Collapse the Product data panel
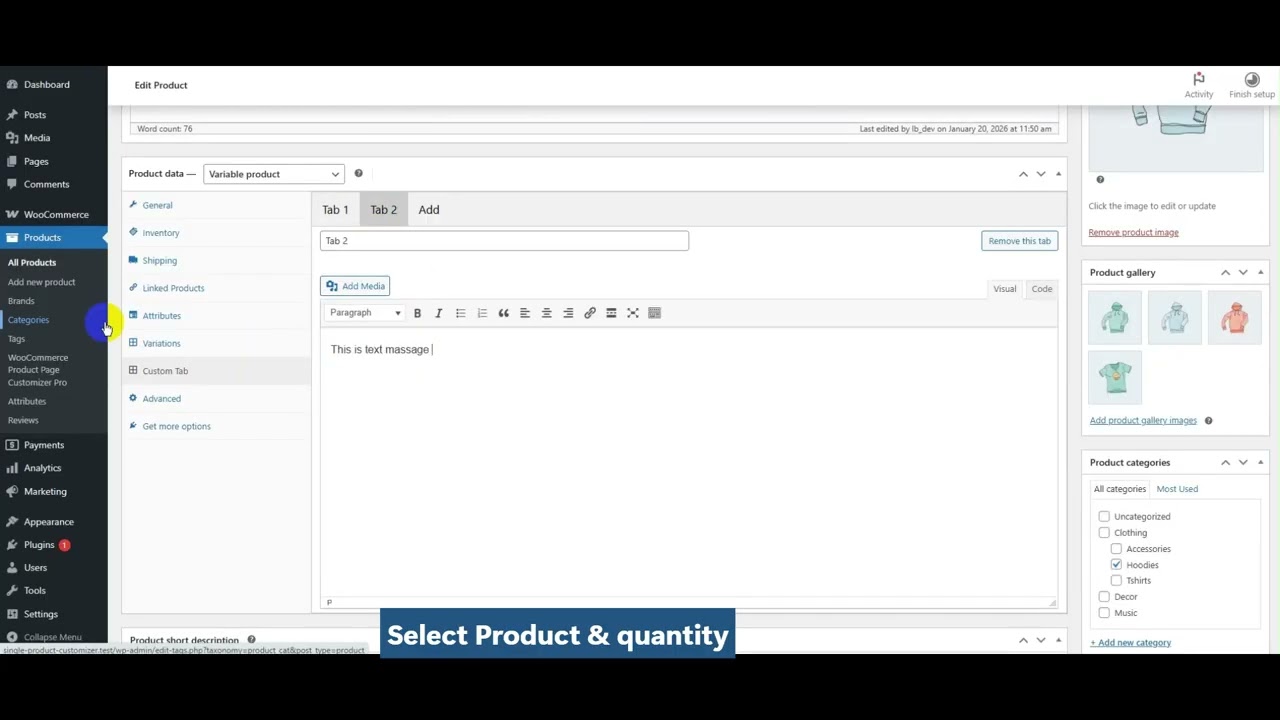Screen dimensions: 1280x720 click(1058, 174)
